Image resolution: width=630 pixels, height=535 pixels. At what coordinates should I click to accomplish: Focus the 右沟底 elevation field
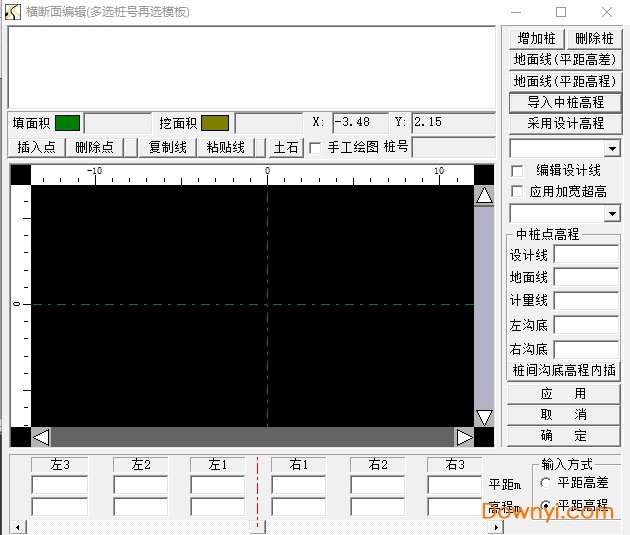586,349
